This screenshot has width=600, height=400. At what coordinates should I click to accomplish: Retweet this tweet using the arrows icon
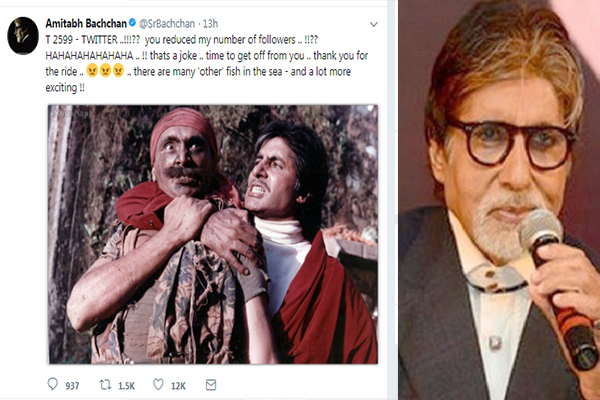tap(105, 384)
